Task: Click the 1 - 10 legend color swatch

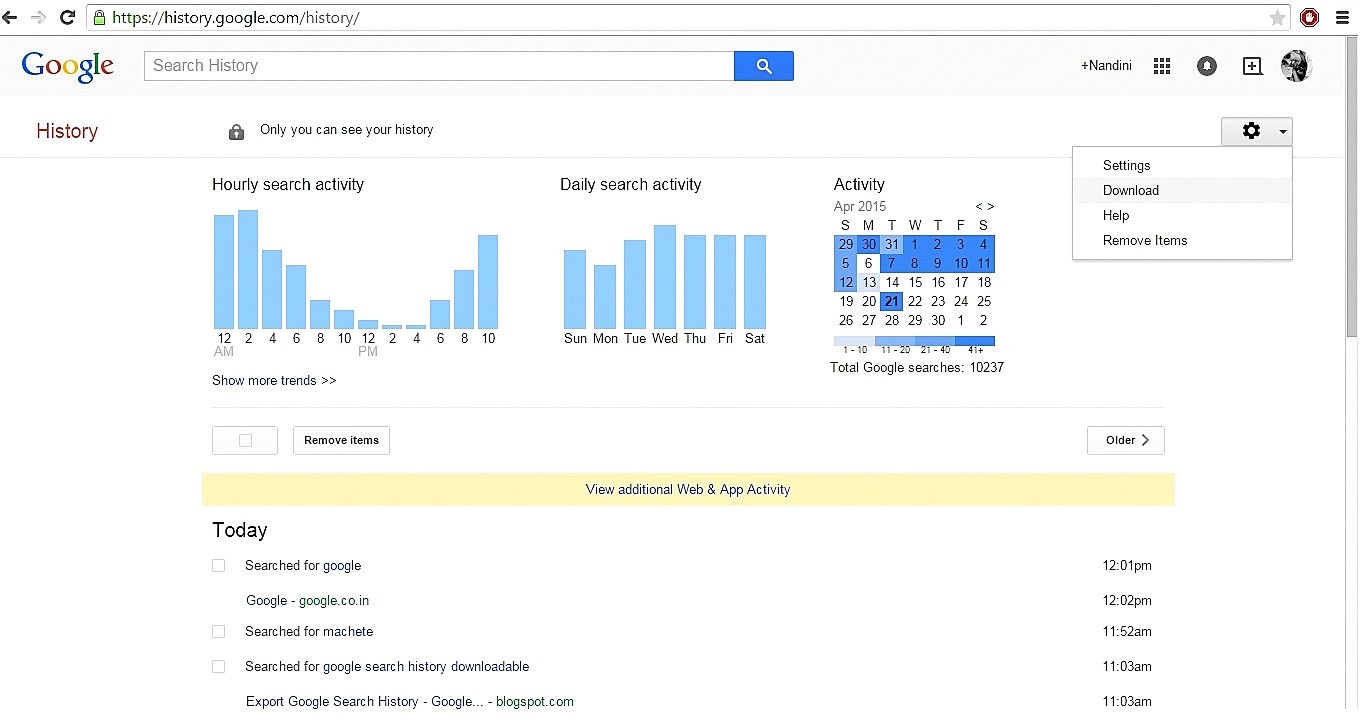Action: 854,341
